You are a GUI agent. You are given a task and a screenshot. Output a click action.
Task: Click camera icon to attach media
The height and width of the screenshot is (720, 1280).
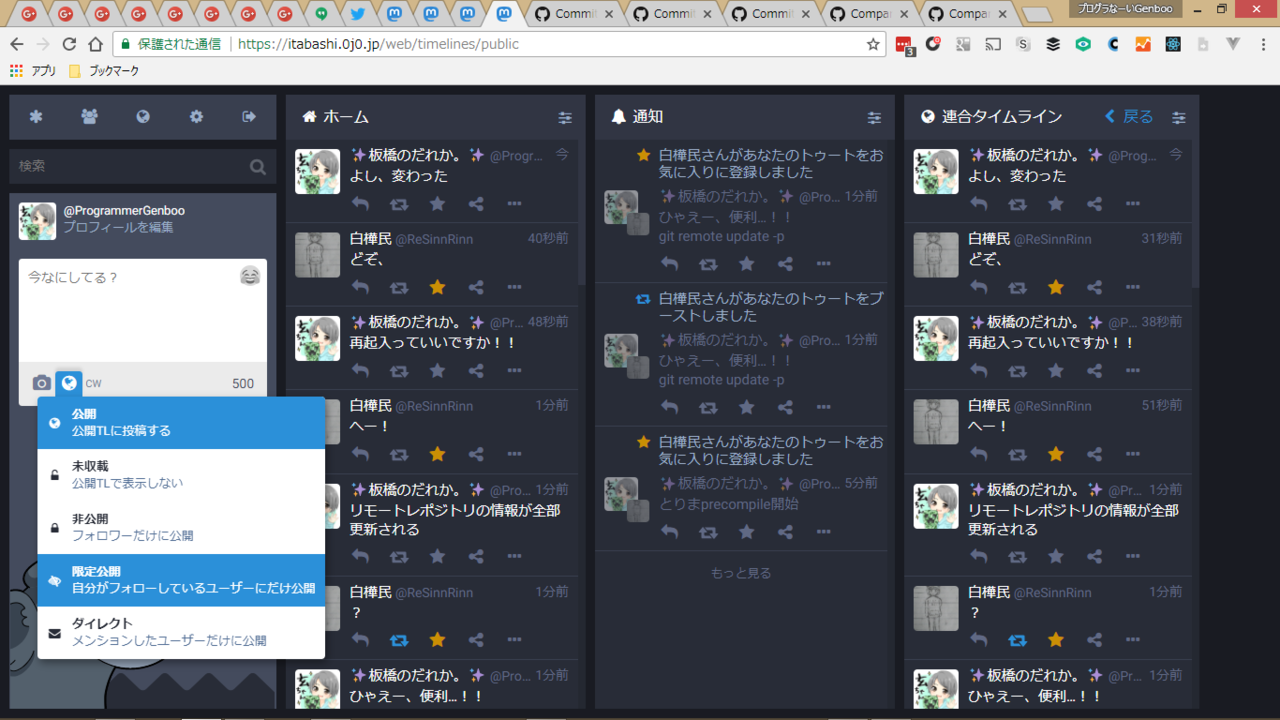(x=41, y=383)
